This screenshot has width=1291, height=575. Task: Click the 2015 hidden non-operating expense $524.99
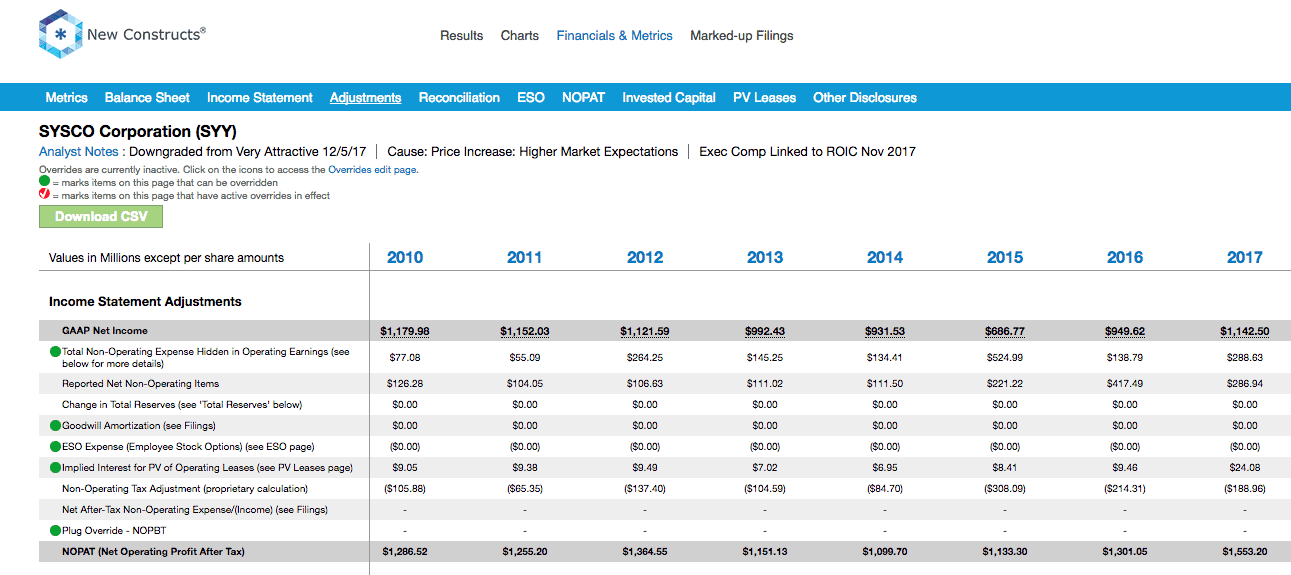[x=1005, y=357]
